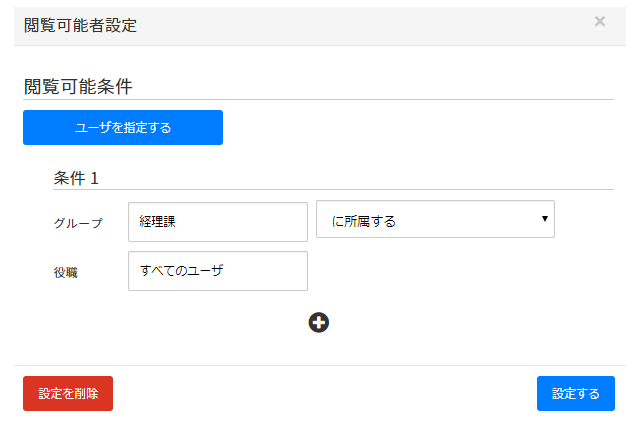
Task: Click the gray dialog header bar
Action: click(x=350, y=25)
